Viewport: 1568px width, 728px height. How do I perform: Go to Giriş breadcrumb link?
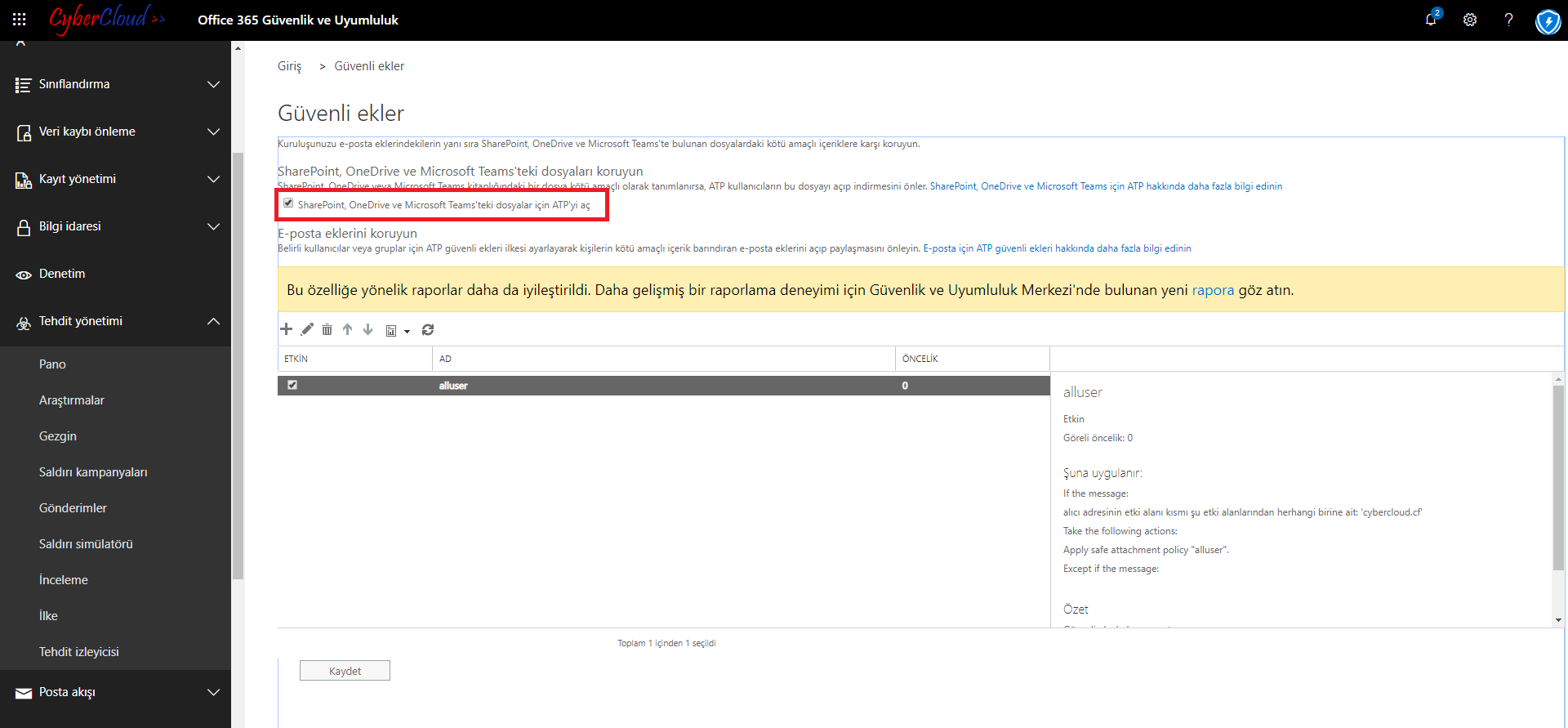click(x=289, y=66)
